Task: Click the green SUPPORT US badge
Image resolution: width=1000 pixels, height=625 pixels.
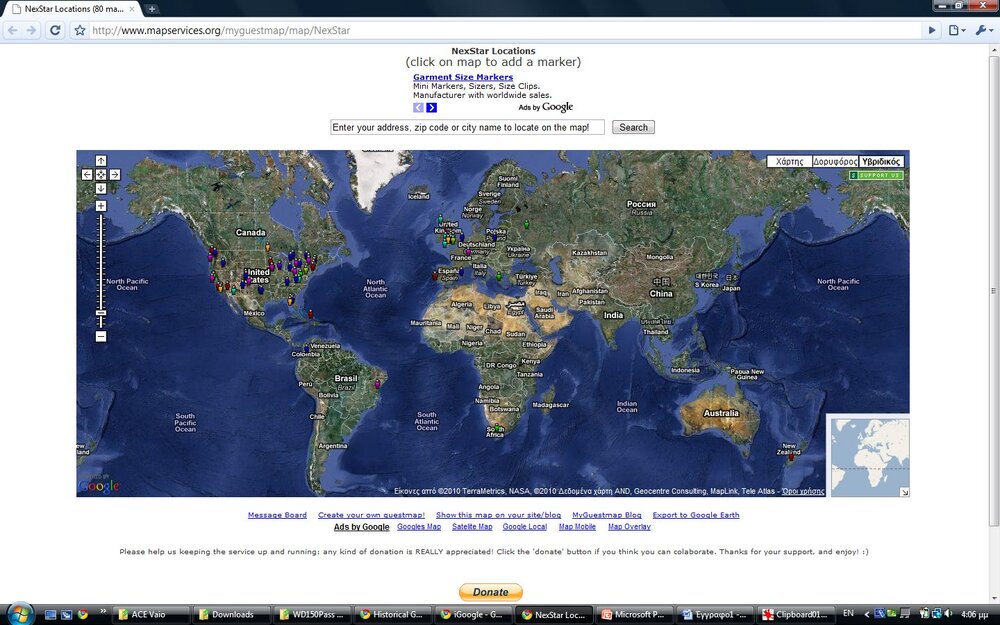Action: click(x=878, y=175)
